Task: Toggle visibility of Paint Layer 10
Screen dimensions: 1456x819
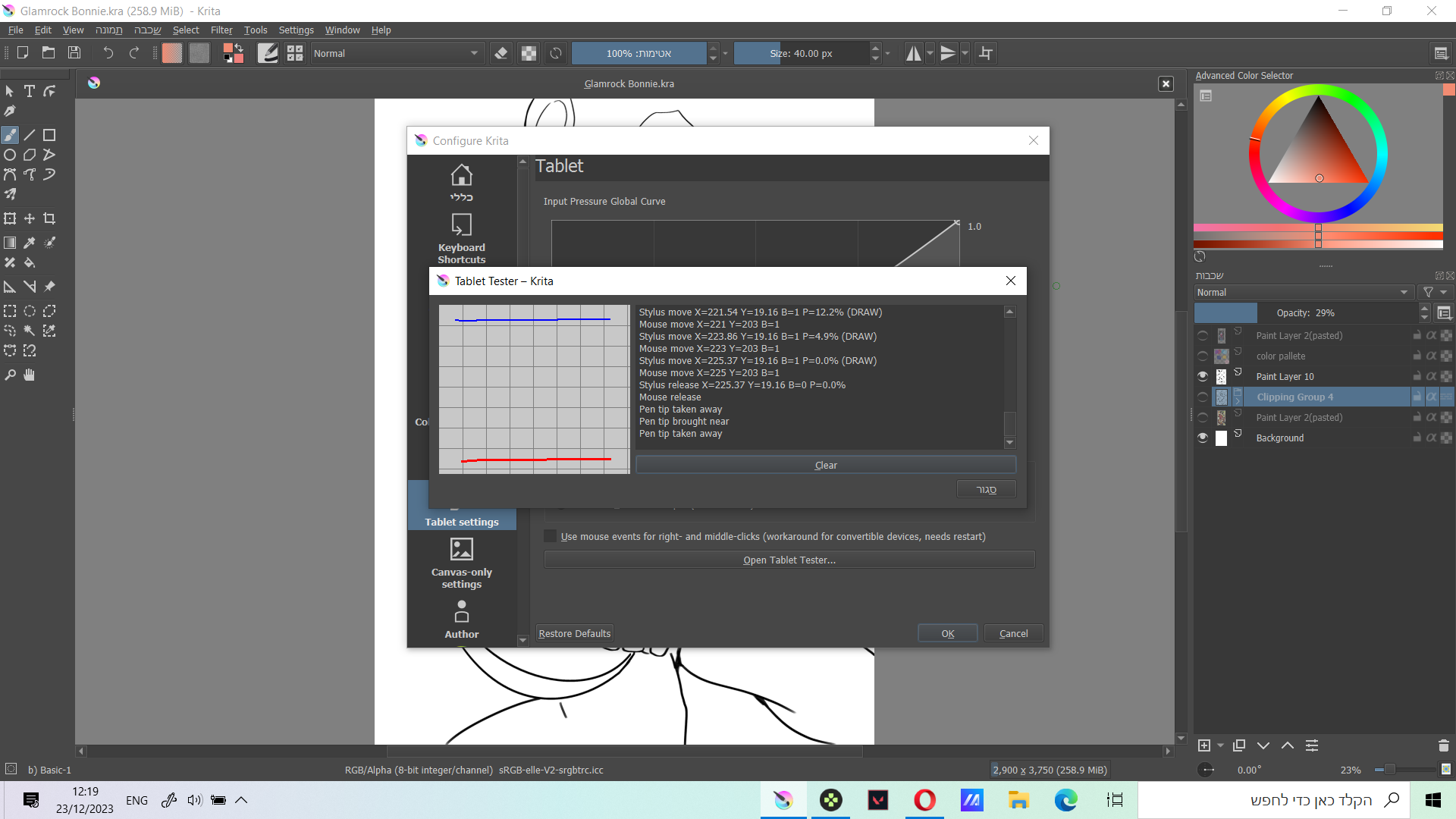Action: point(1203,376)
